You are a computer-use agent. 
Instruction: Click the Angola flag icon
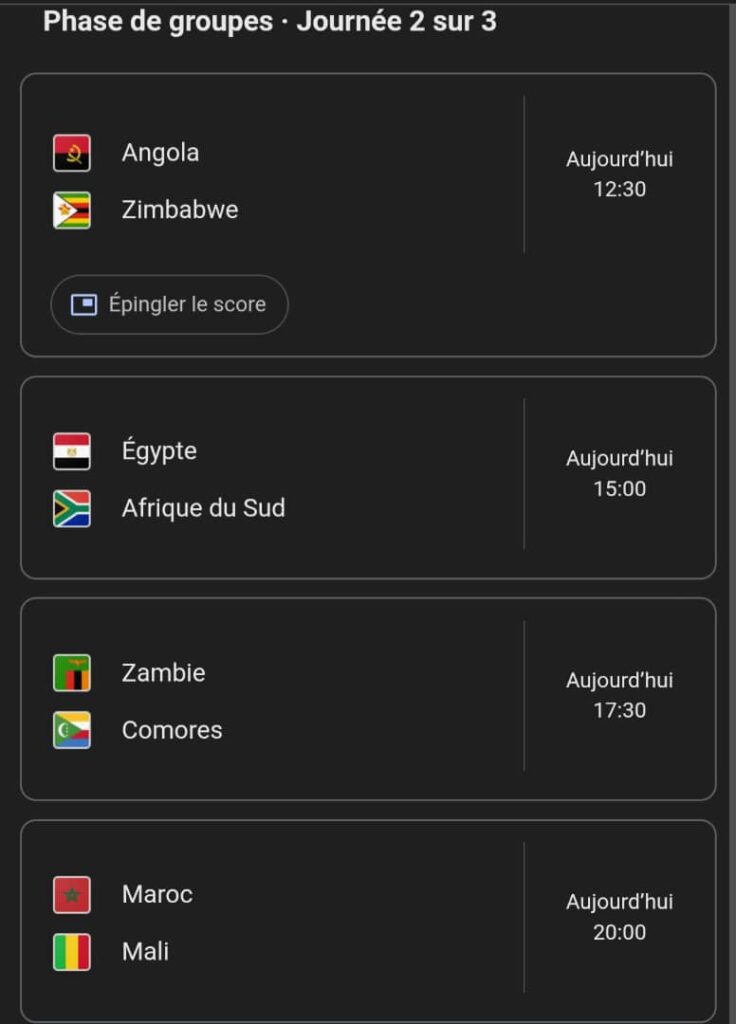pos(72,153)
